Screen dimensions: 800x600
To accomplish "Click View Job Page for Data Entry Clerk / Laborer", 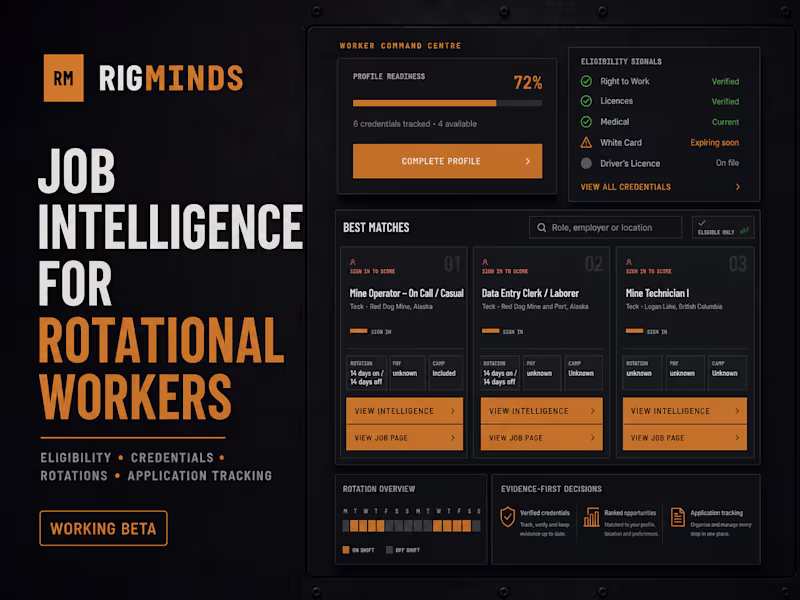I will pos(541,438).
